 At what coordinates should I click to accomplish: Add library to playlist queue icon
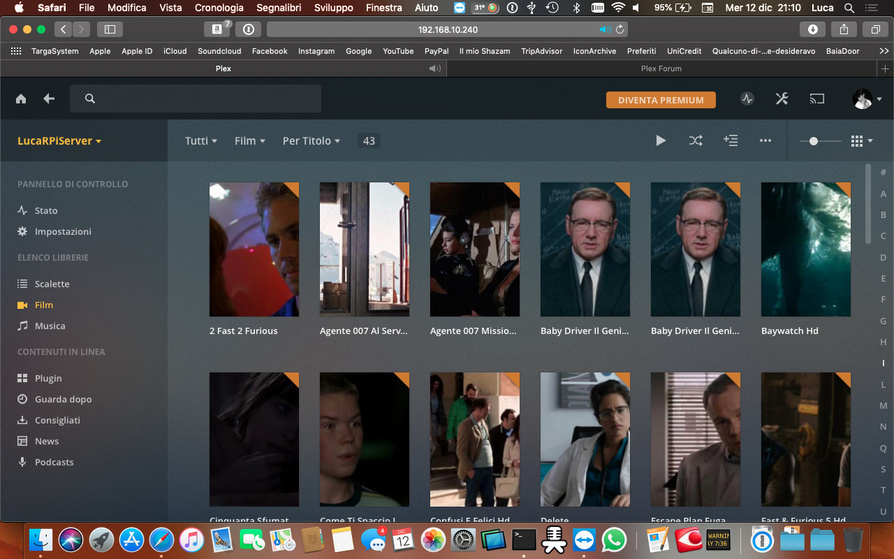[x=730, y=140]
